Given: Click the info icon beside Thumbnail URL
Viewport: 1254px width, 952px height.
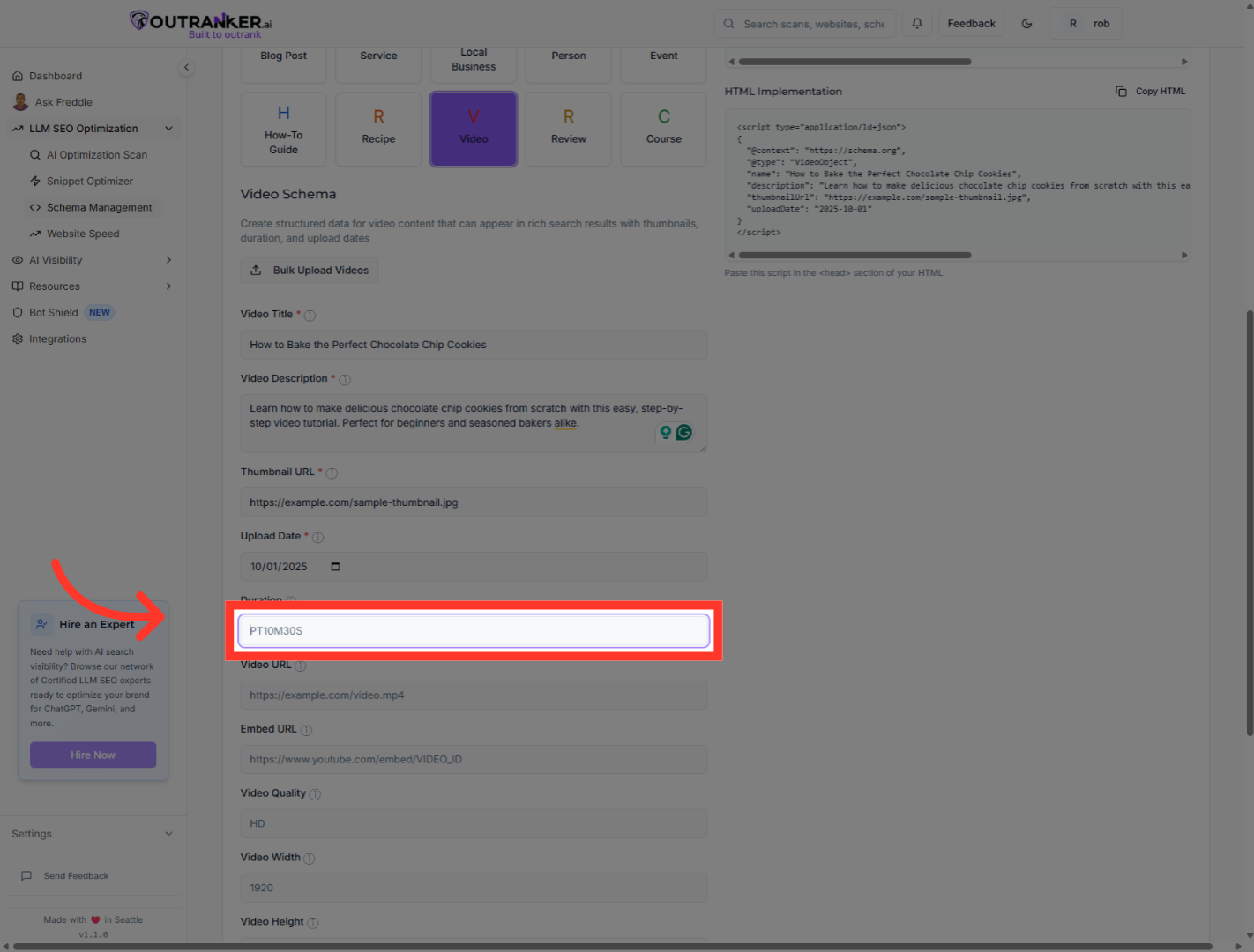Looking at the screenshot, I should point(332,473).
